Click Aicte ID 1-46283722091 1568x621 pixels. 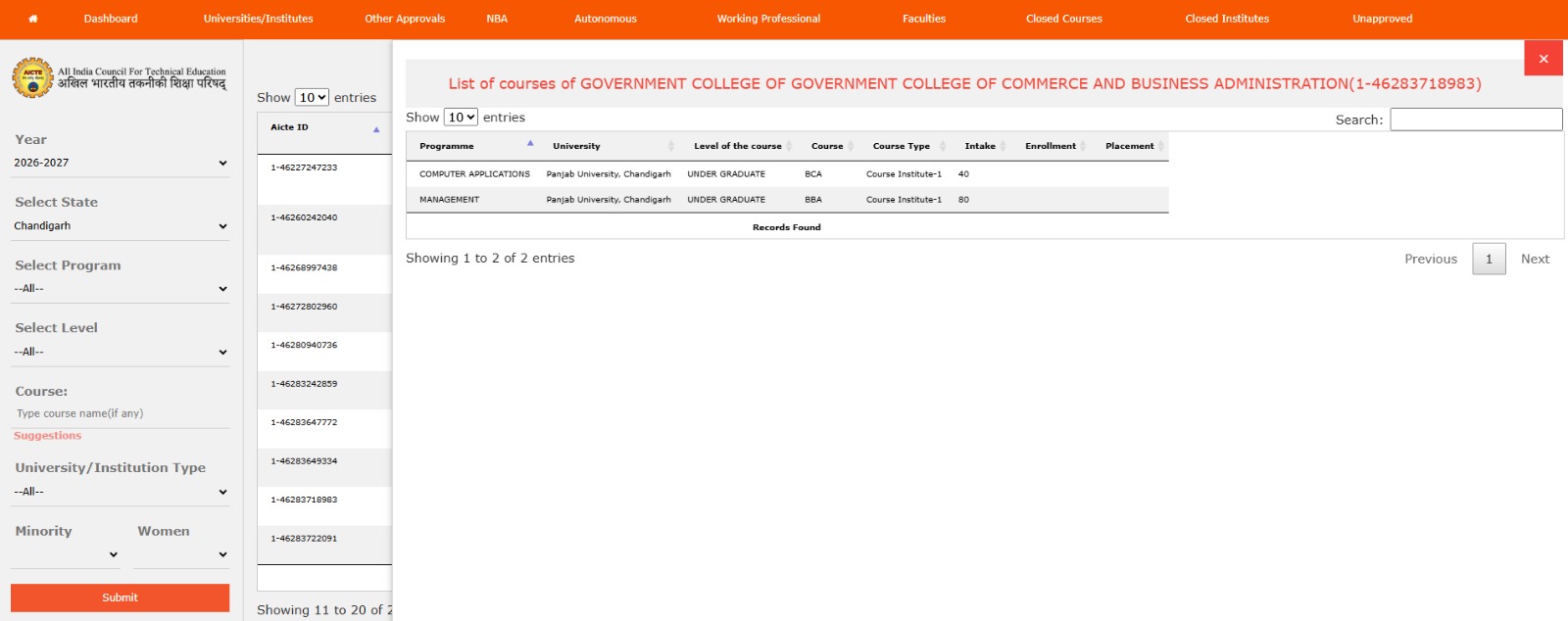click(x=304, y=538)
